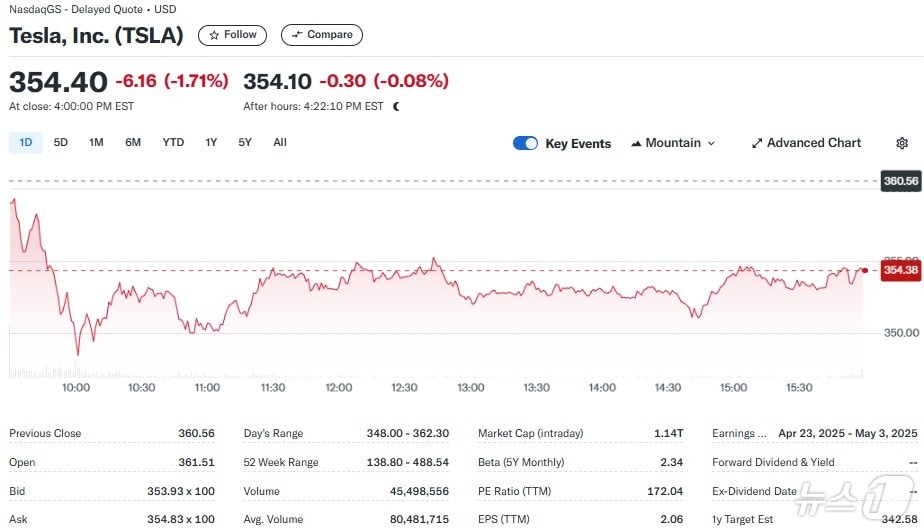Screen dimensions: 924x532
Task: Click the Advanced Chart expand icon
Action: pos(757,143)
